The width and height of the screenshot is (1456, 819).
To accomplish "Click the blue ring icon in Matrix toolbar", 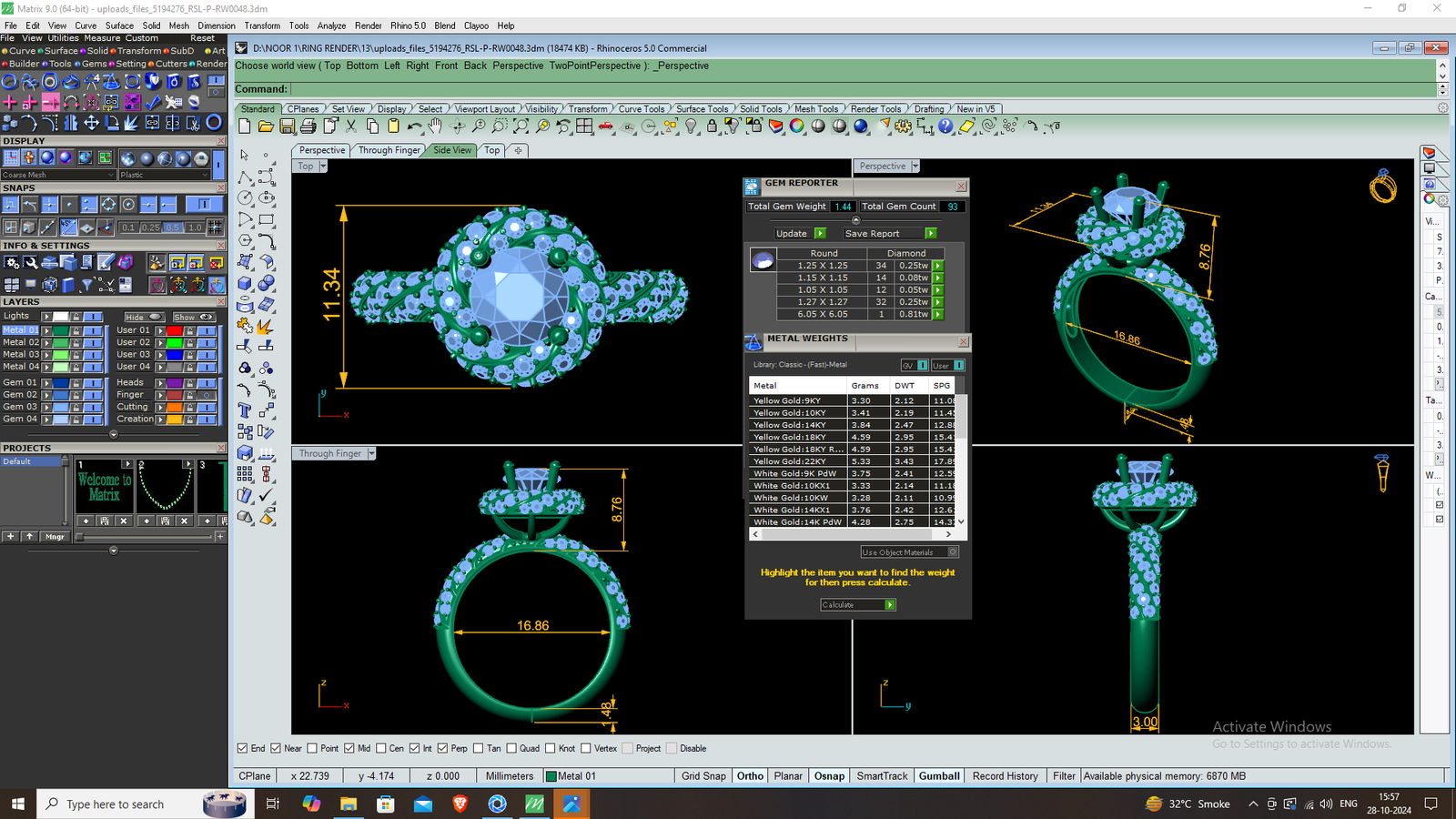I will pyautogui.click(x=214, y=121).
